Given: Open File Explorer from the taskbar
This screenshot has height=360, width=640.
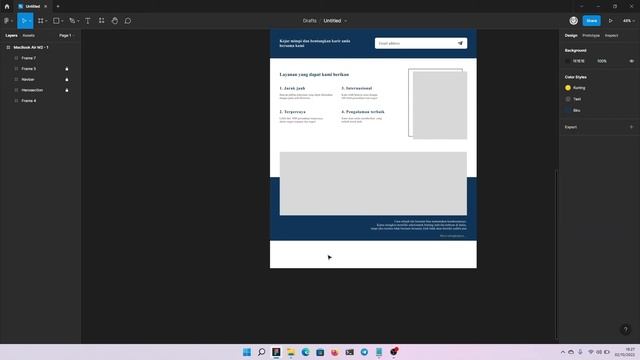Looking at the screenshot, I should [x=291, y=352].
